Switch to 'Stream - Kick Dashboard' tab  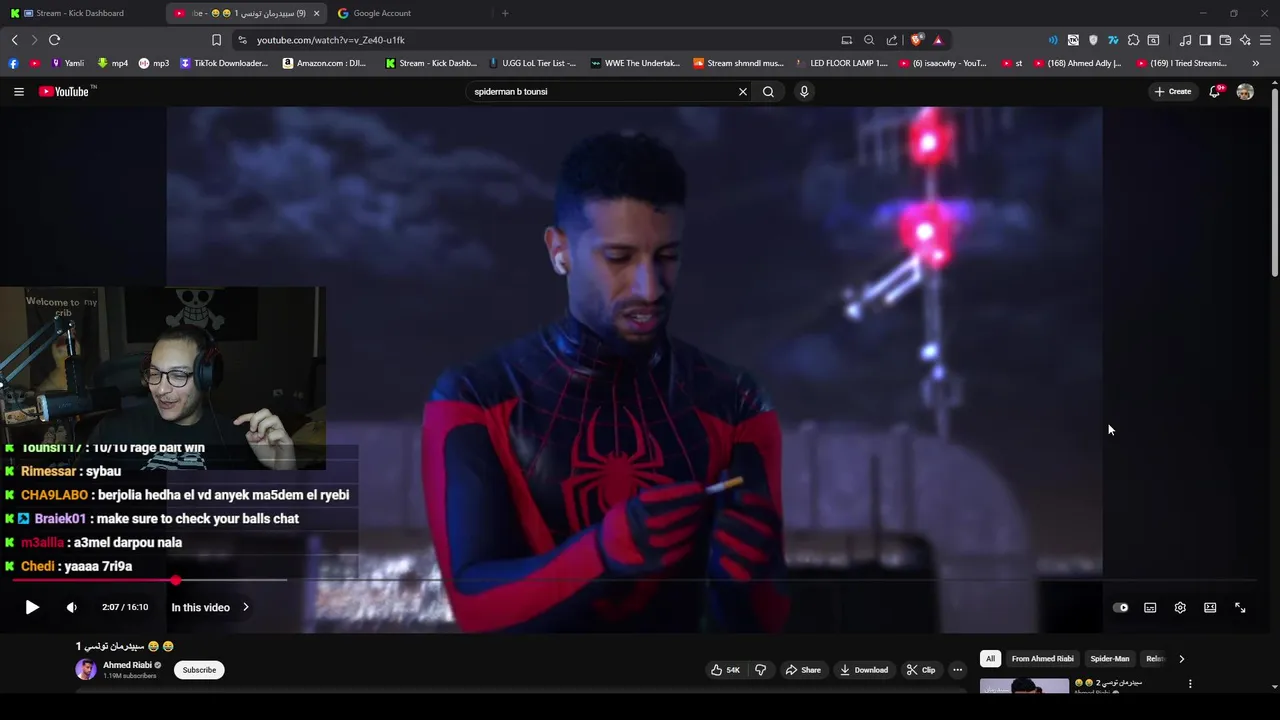point(80,13)
